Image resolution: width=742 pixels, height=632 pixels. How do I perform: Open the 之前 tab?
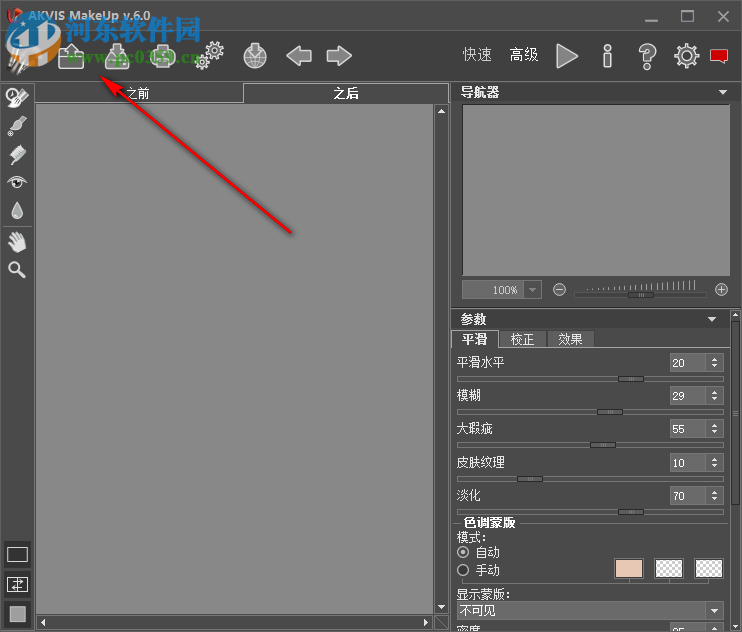[x=139, y=93]
